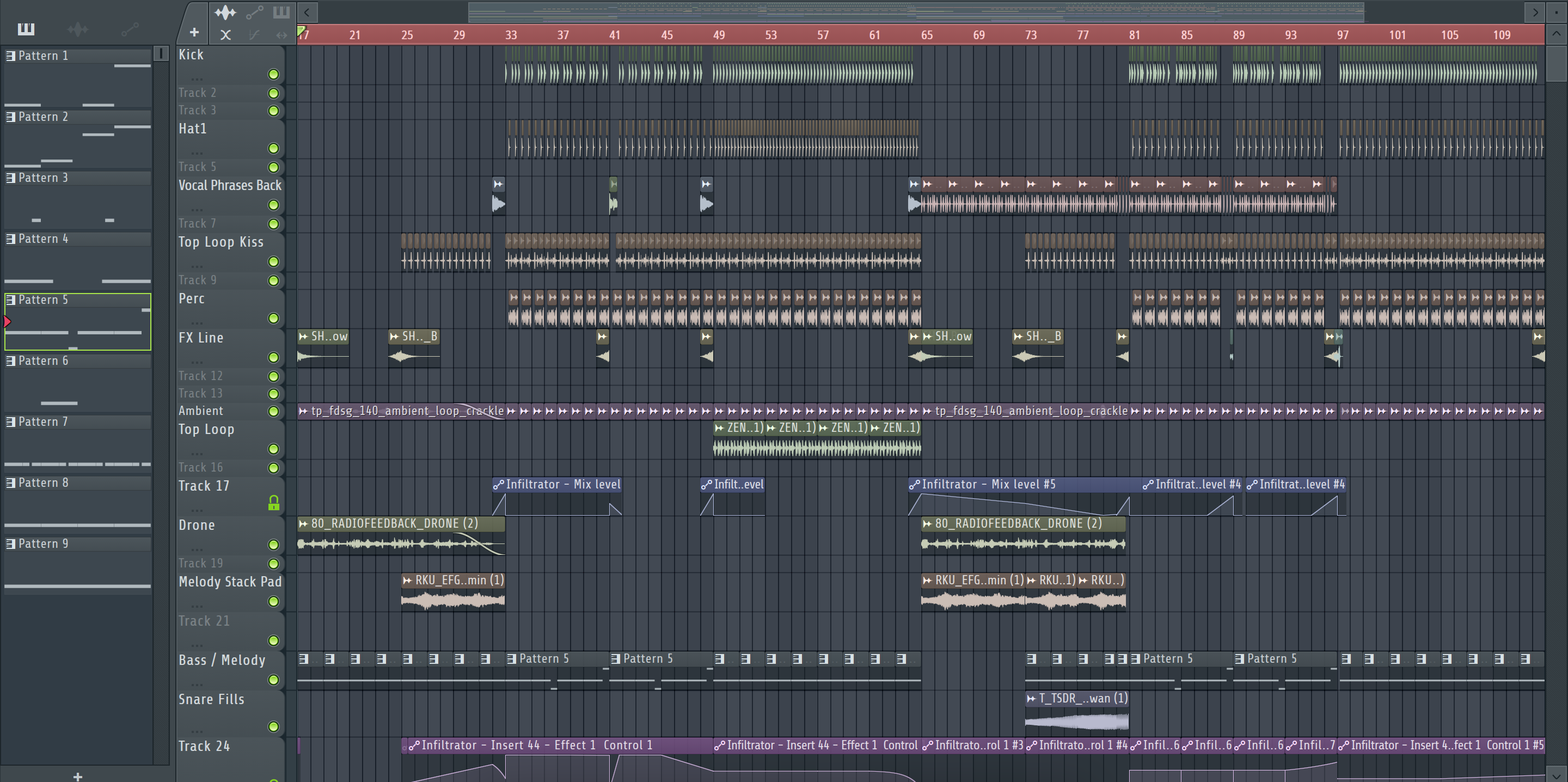Open the first tp_fdsg_140_ambient_loop_crackle clip menu
Image resolution: width=1568 pixels, height=782 pixels.
tap(303, 411)
